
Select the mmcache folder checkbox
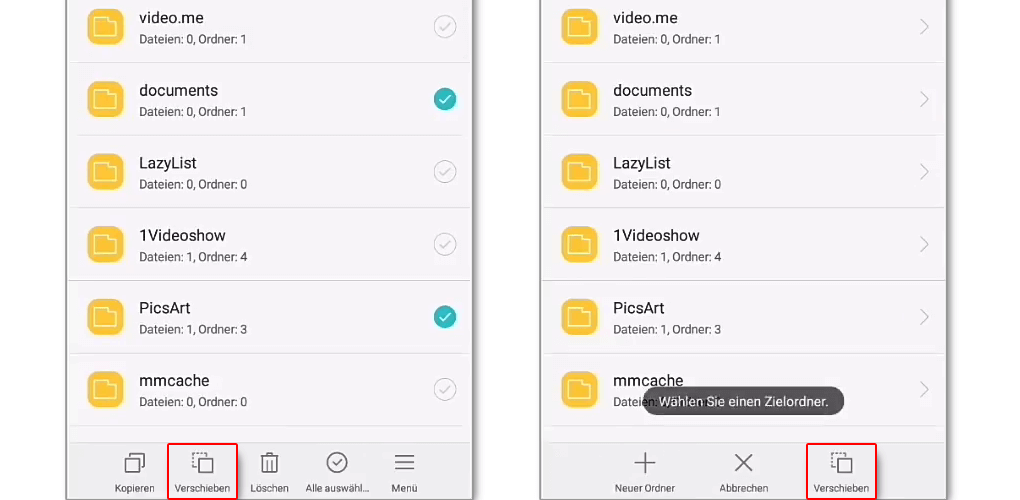[x=445, y=389]
